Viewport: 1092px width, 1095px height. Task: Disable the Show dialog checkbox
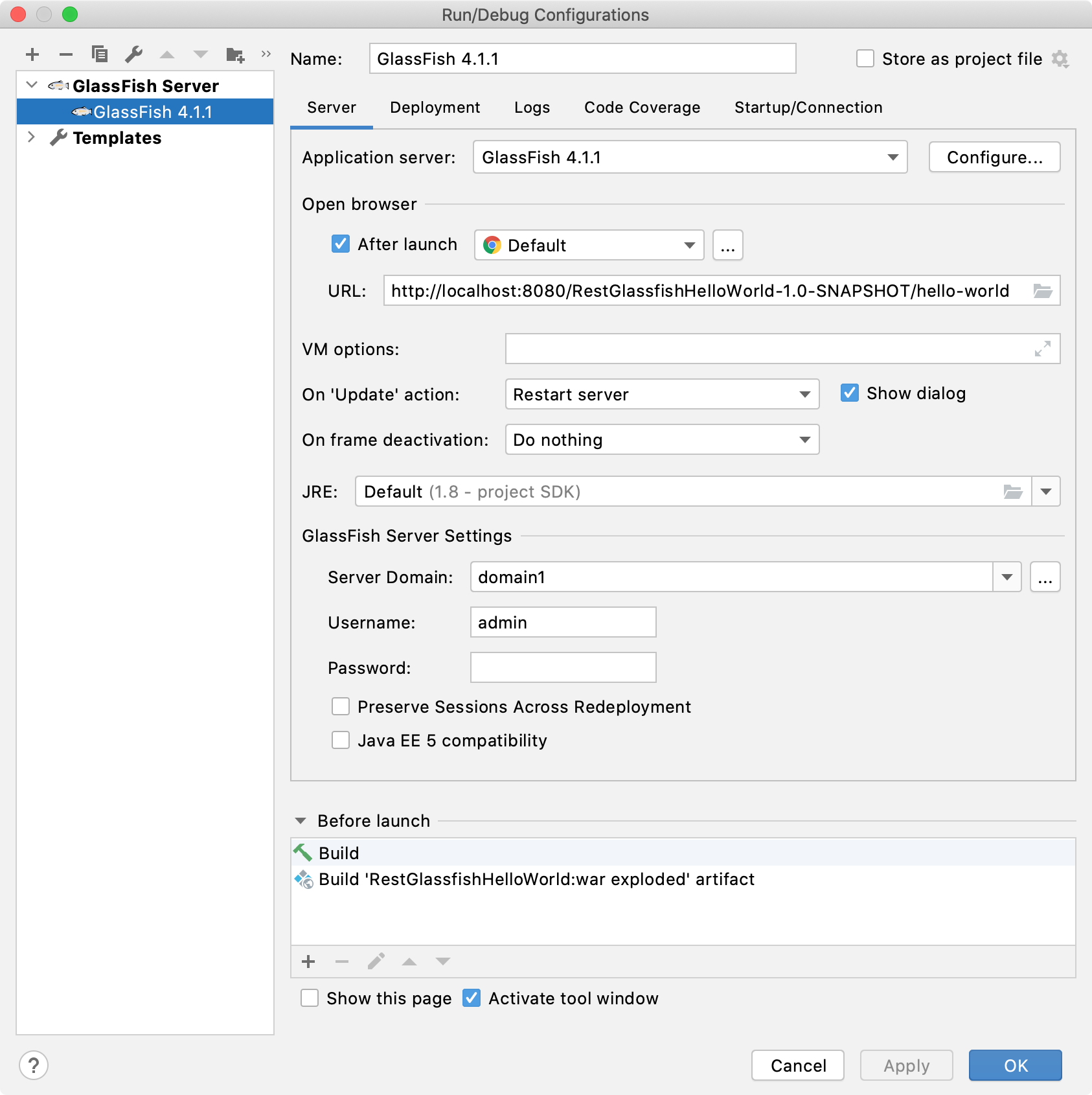click(x=850, y=393)
